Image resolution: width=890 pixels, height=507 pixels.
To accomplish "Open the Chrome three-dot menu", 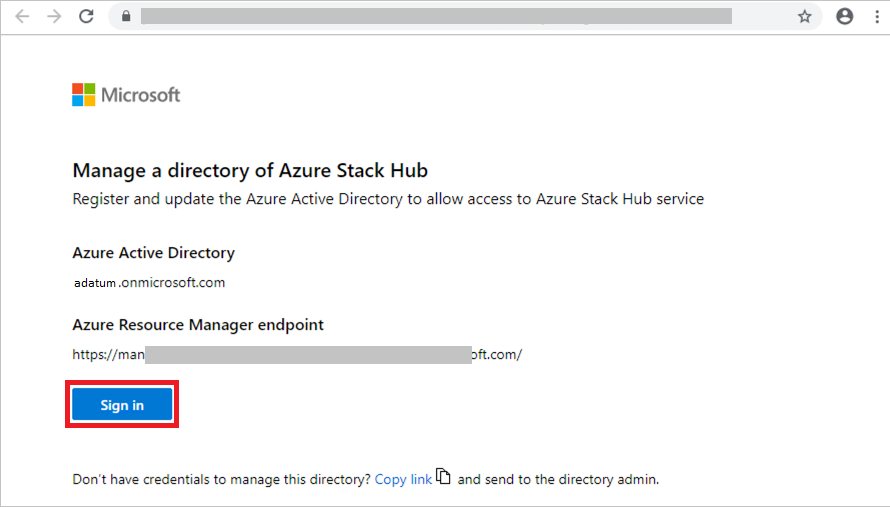I will click(x=875, y=16).
